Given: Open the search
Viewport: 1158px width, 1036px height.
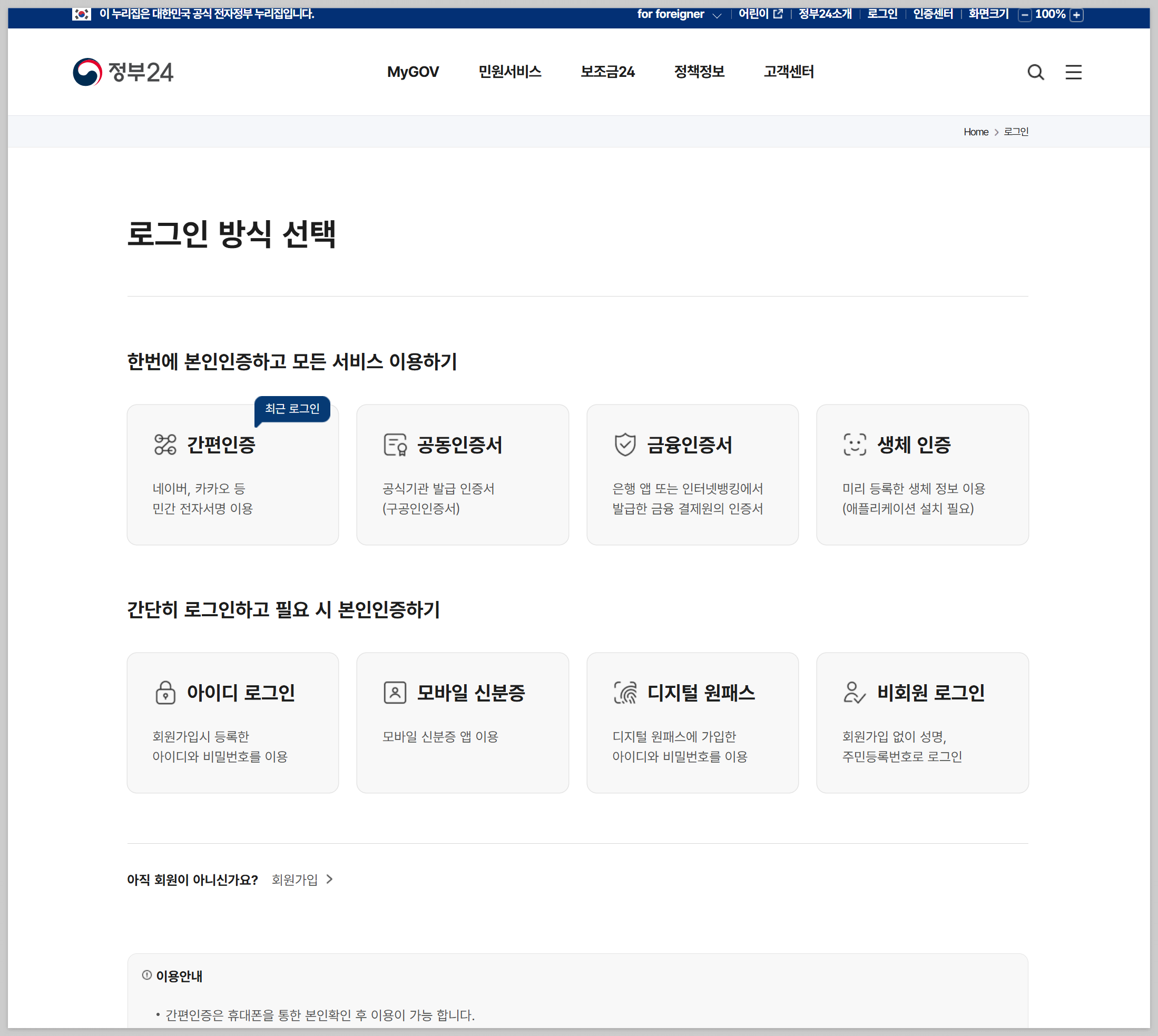Looking at the screenshot, I should (1036, 72).
